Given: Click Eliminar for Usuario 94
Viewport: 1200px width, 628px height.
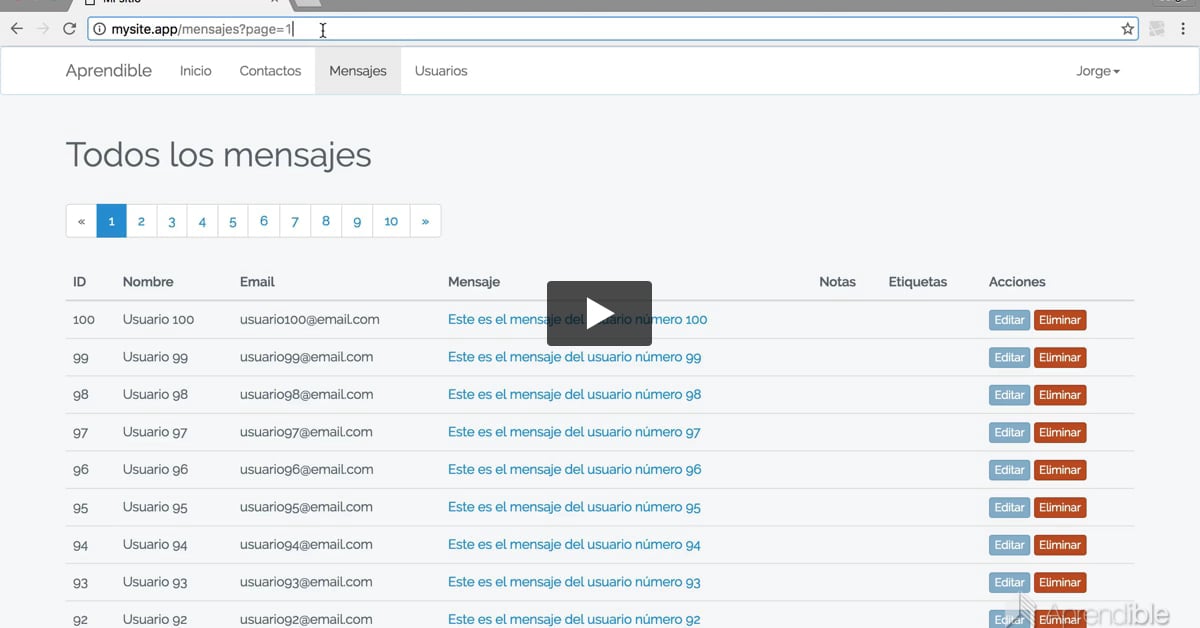Looking at the screenshot, I should tap(1060, 545).
